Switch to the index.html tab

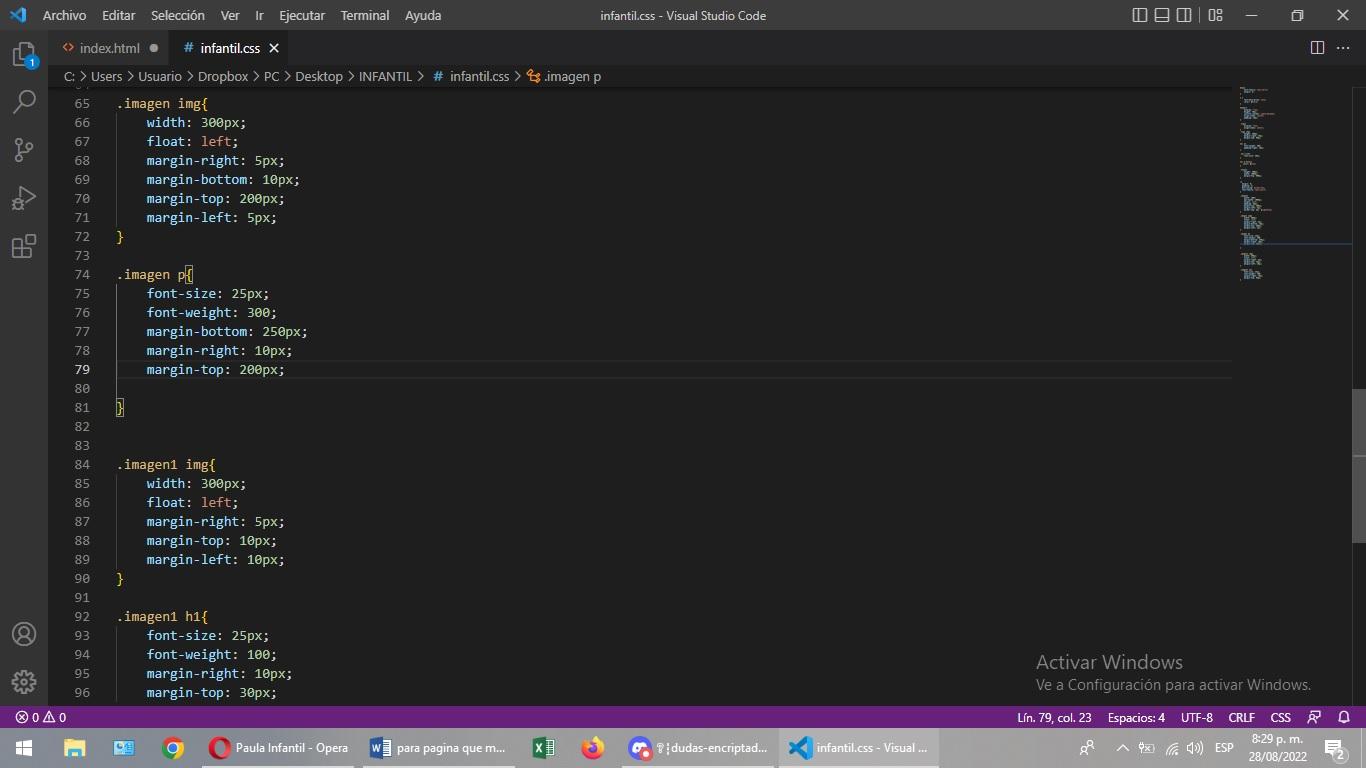click(x=110, y=48)
